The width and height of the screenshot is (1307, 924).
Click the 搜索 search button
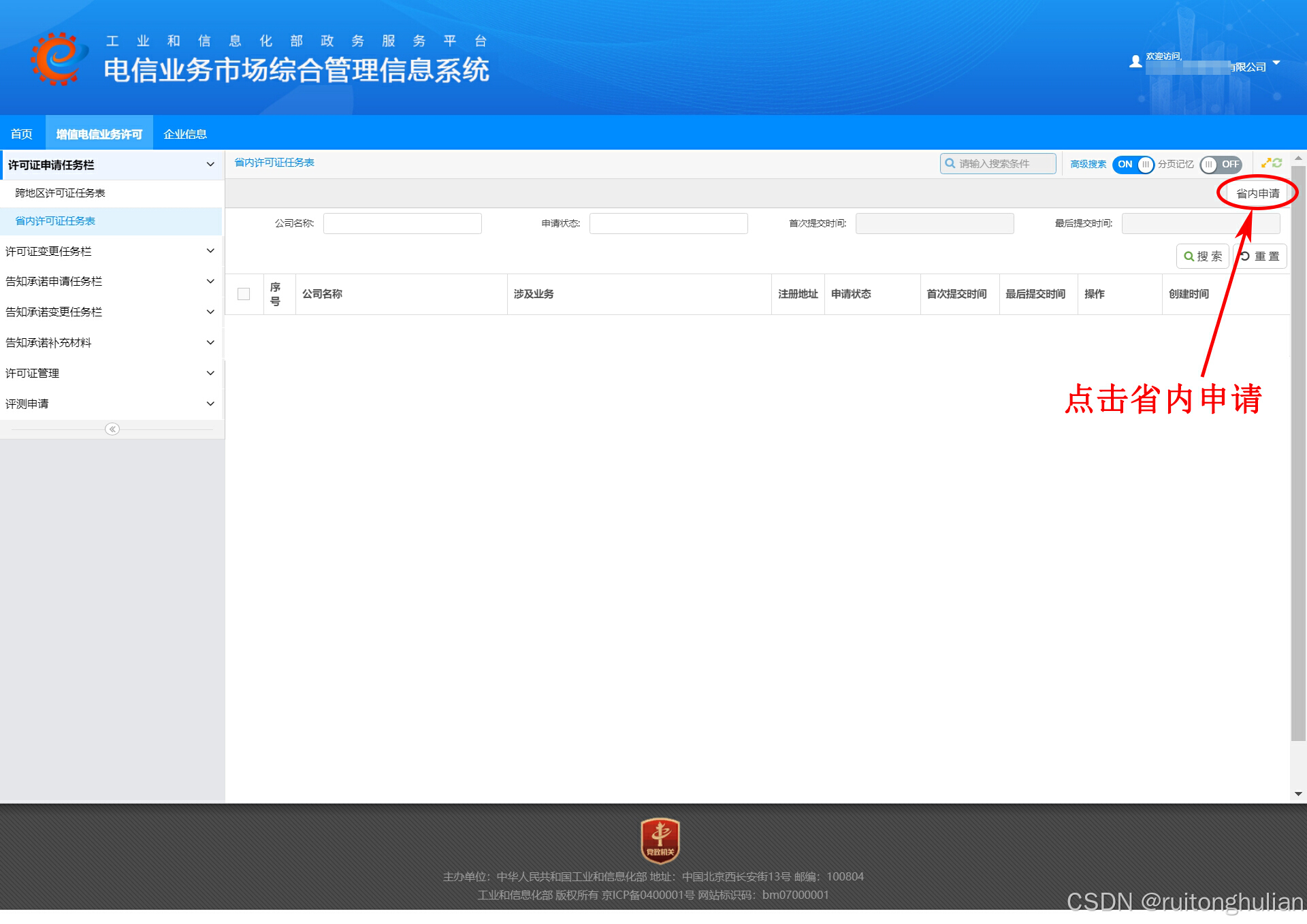point(1203,256)
